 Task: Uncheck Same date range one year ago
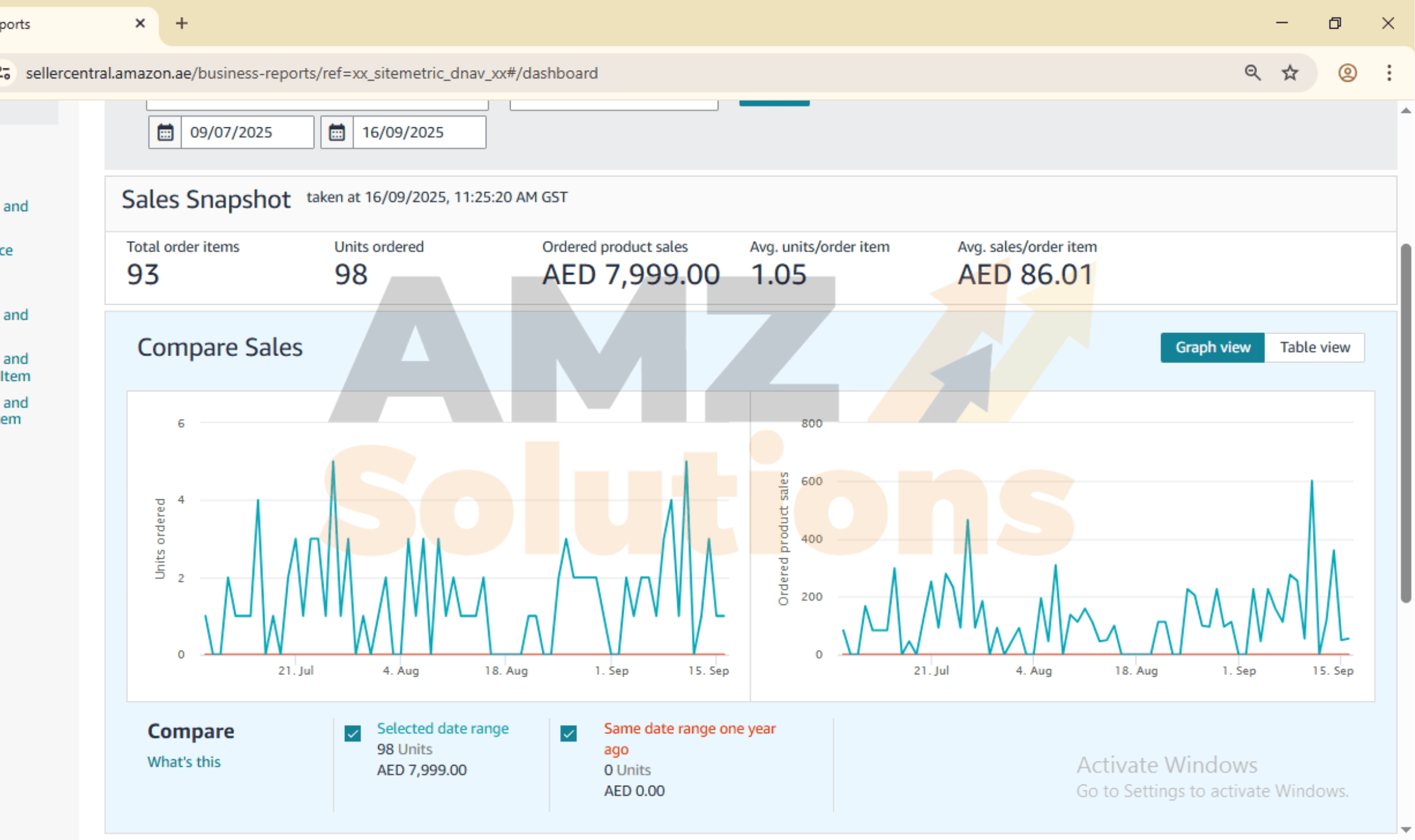point(568,733)
